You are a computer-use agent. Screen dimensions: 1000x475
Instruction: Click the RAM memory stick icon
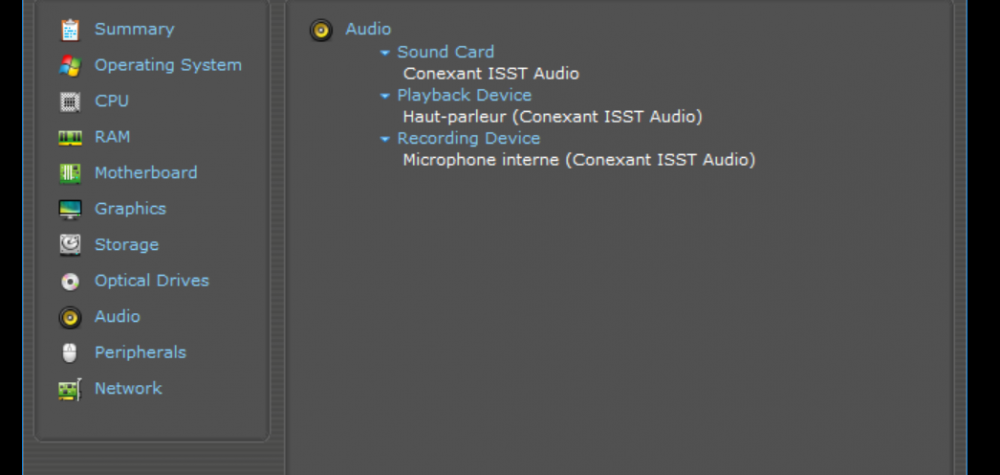click(x=70, y=138)
